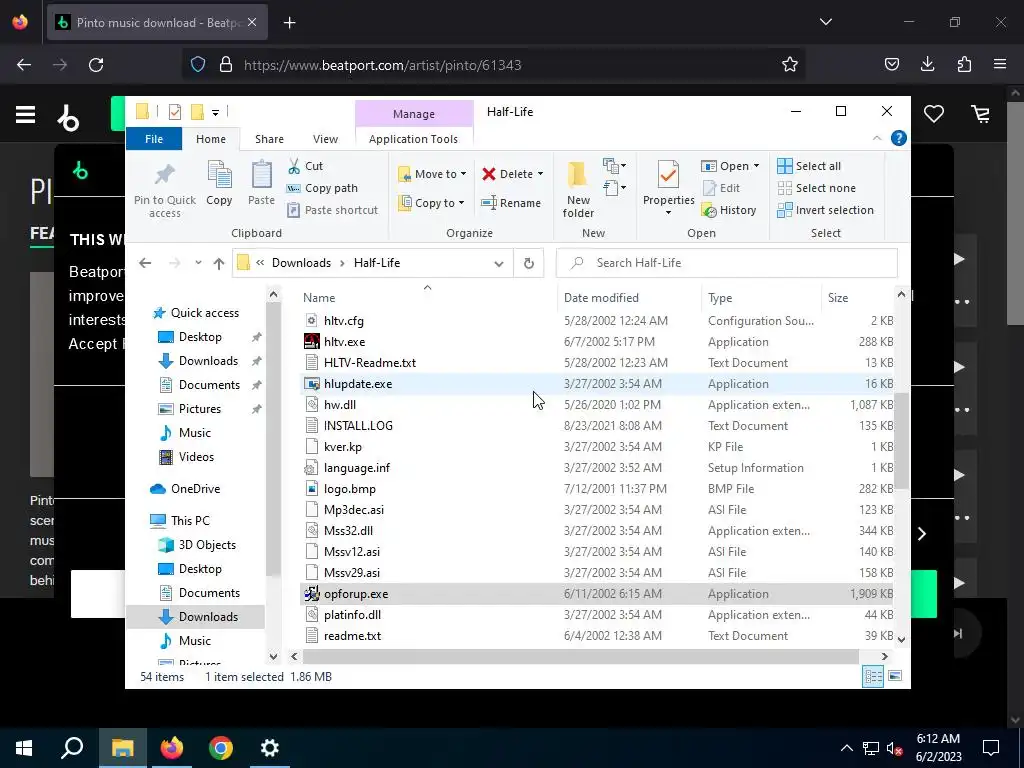1024x768 pixels.
Task: Open Firefox extensions puzzle icon
Action: pos(964,65)
